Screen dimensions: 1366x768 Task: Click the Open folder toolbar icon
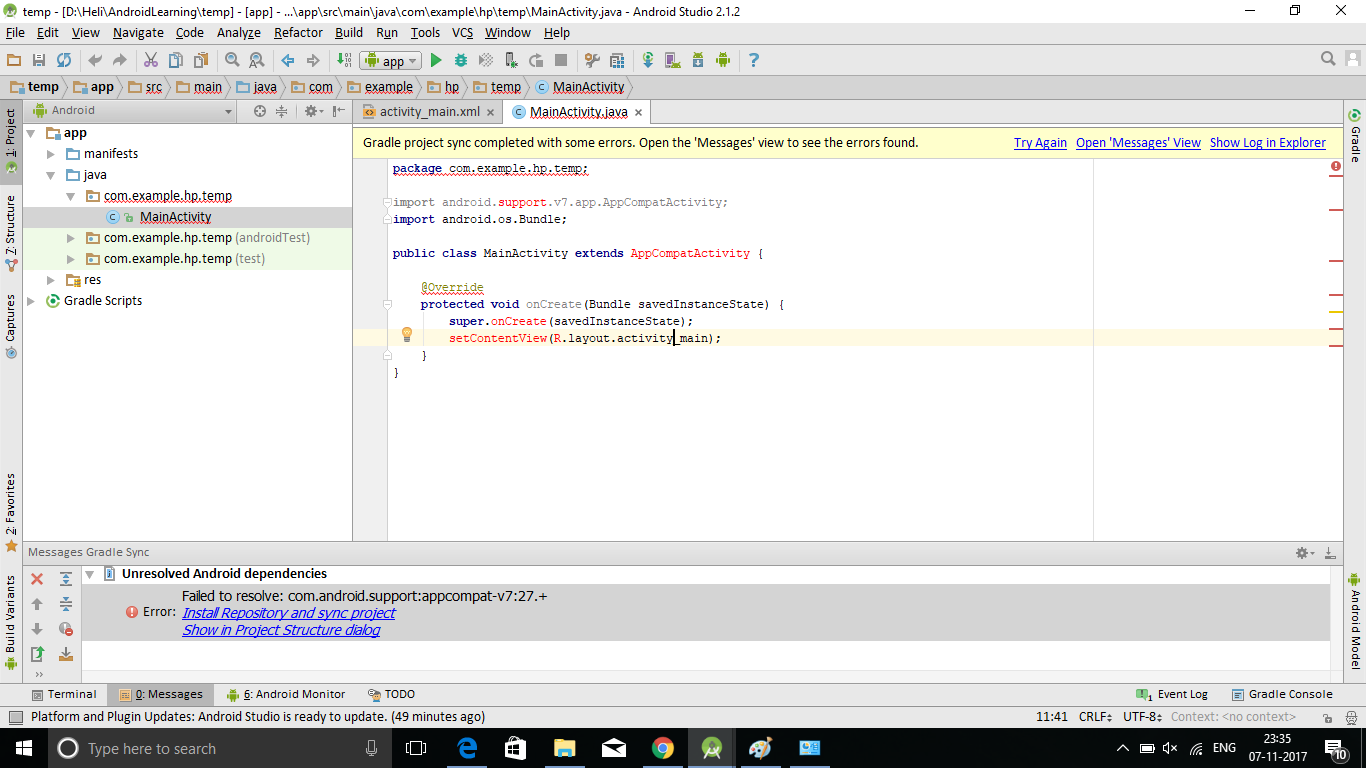pos(14,60)
